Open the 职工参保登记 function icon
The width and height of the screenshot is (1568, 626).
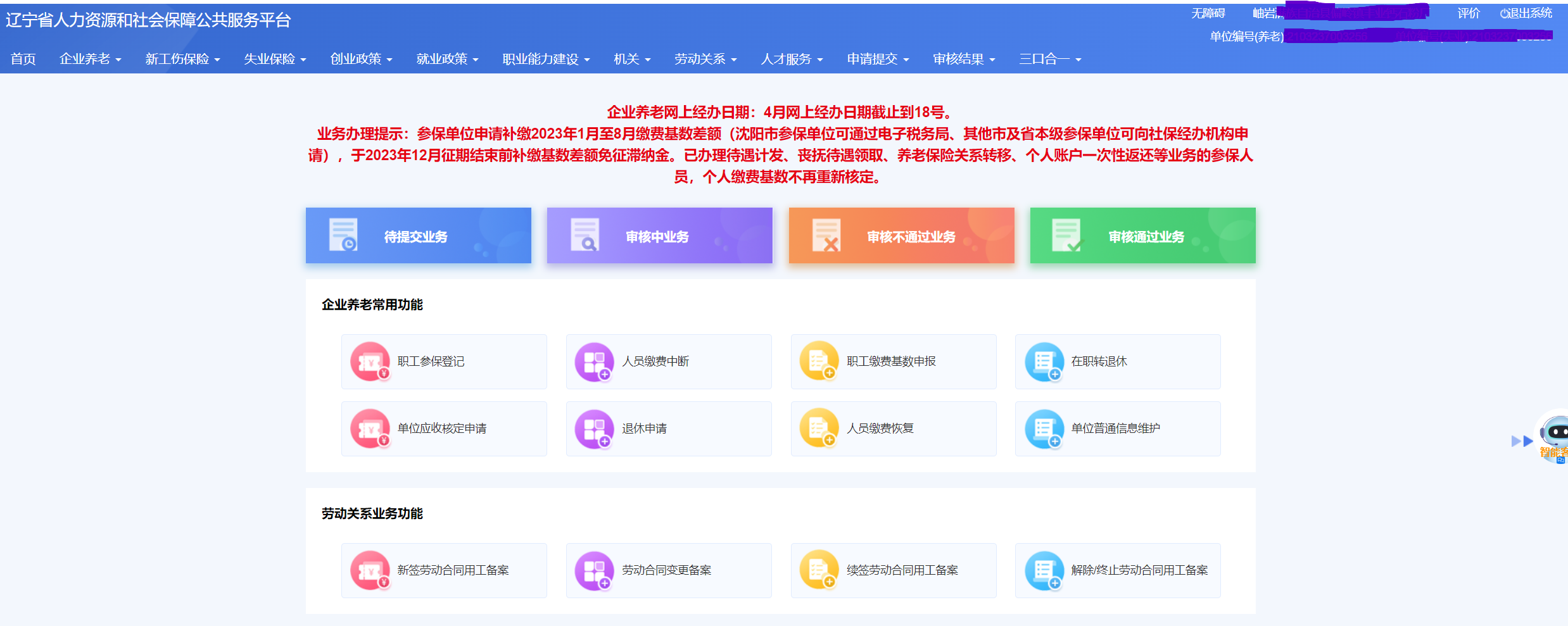[370, 361]
